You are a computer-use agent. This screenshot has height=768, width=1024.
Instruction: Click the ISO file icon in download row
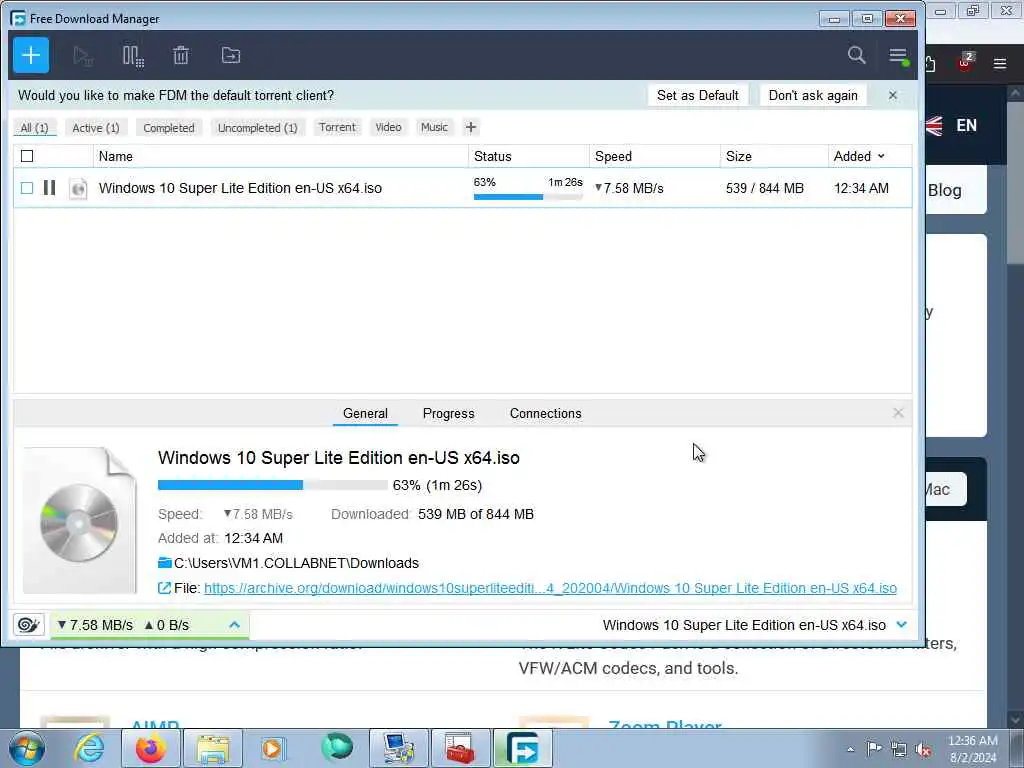78,189
